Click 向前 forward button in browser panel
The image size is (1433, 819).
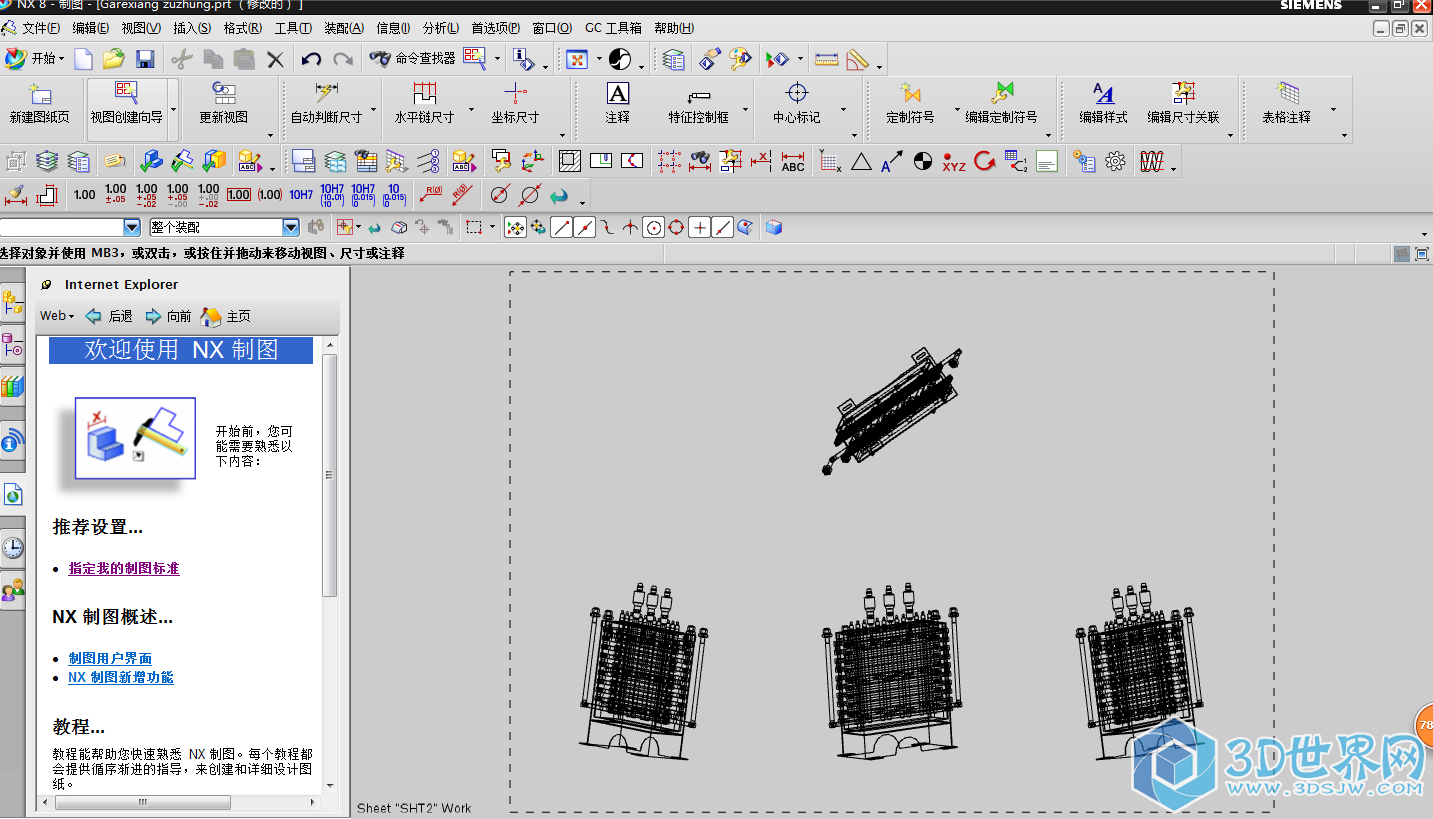(168, 316)
